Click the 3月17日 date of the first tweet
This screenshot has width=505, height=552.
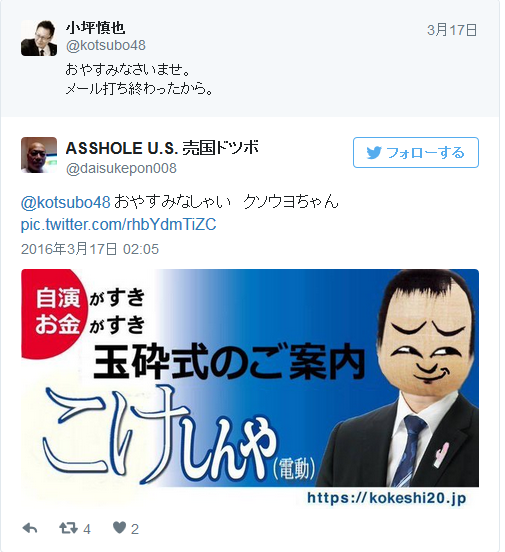452,30
